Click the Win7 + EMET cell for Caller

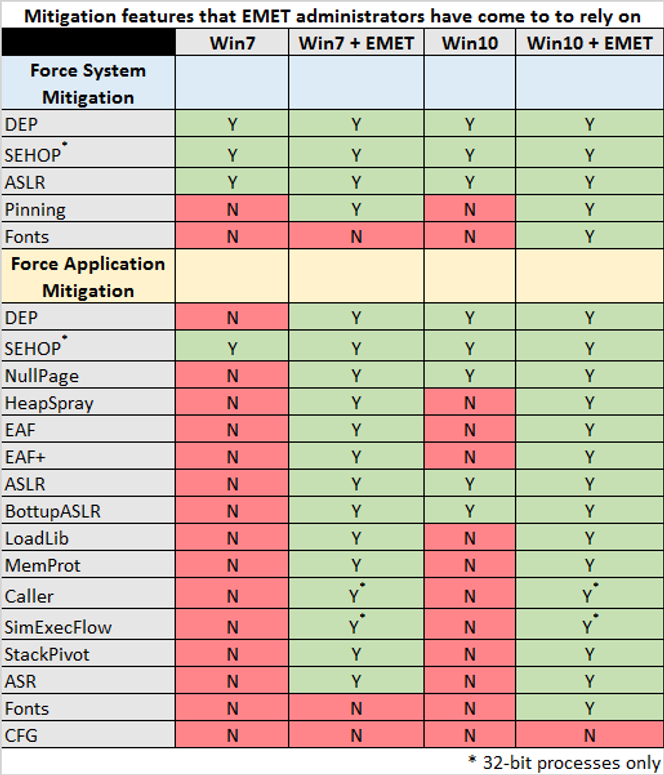(356, 594)
